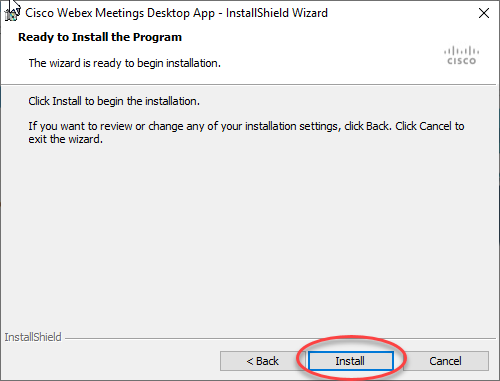Click the bridge bars above the cisco wordmark
The image size is (500, 381).
point(462,51)
